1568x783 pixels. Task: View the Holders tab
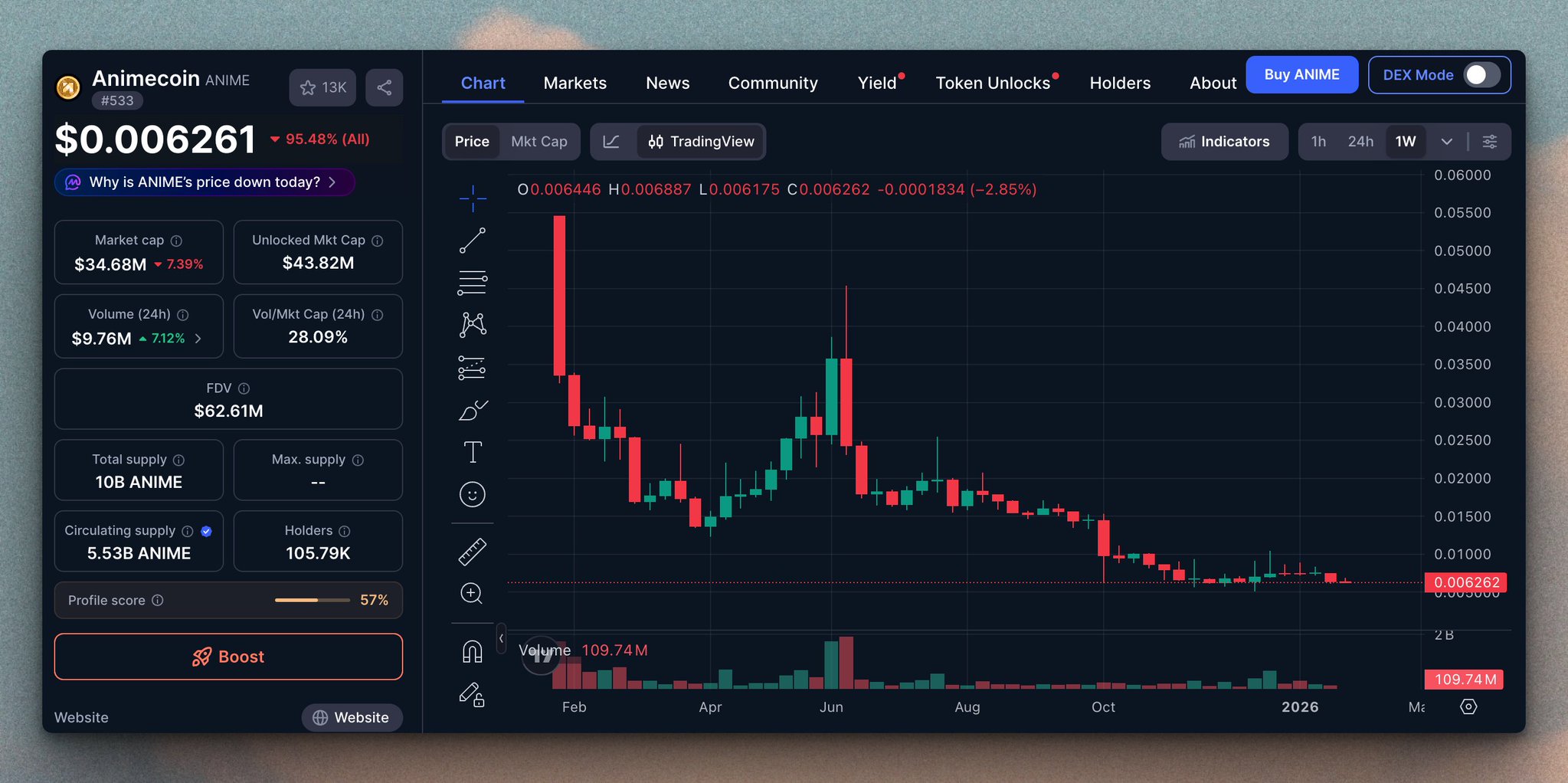click(1120, 83)
